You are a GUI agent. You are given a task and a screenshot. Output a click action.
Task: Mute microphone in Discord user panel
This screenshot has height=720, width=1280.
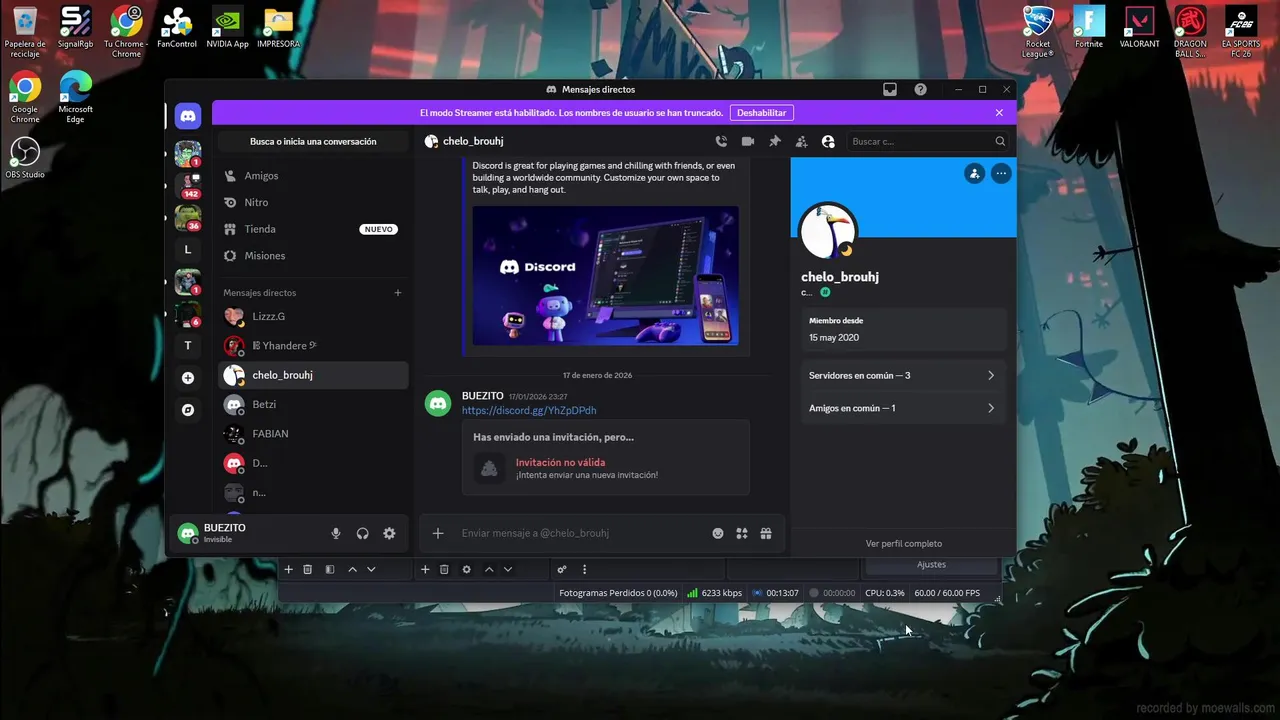(x=336, y=534)
